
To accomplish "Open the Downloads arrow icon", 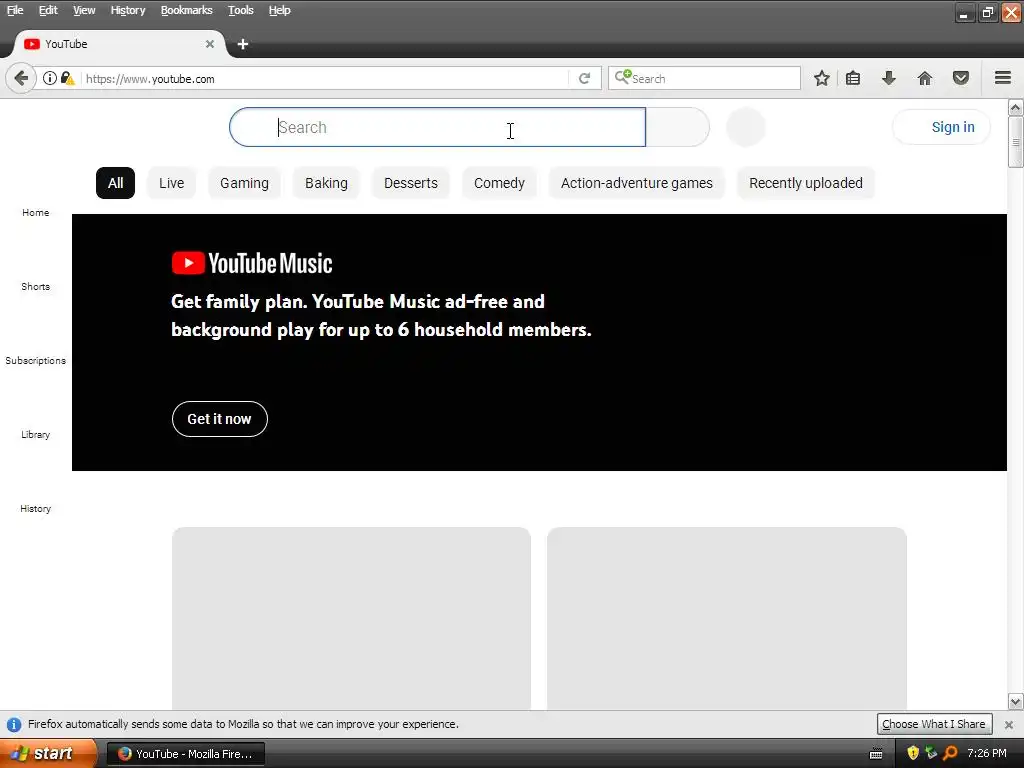I will (889, 78).
